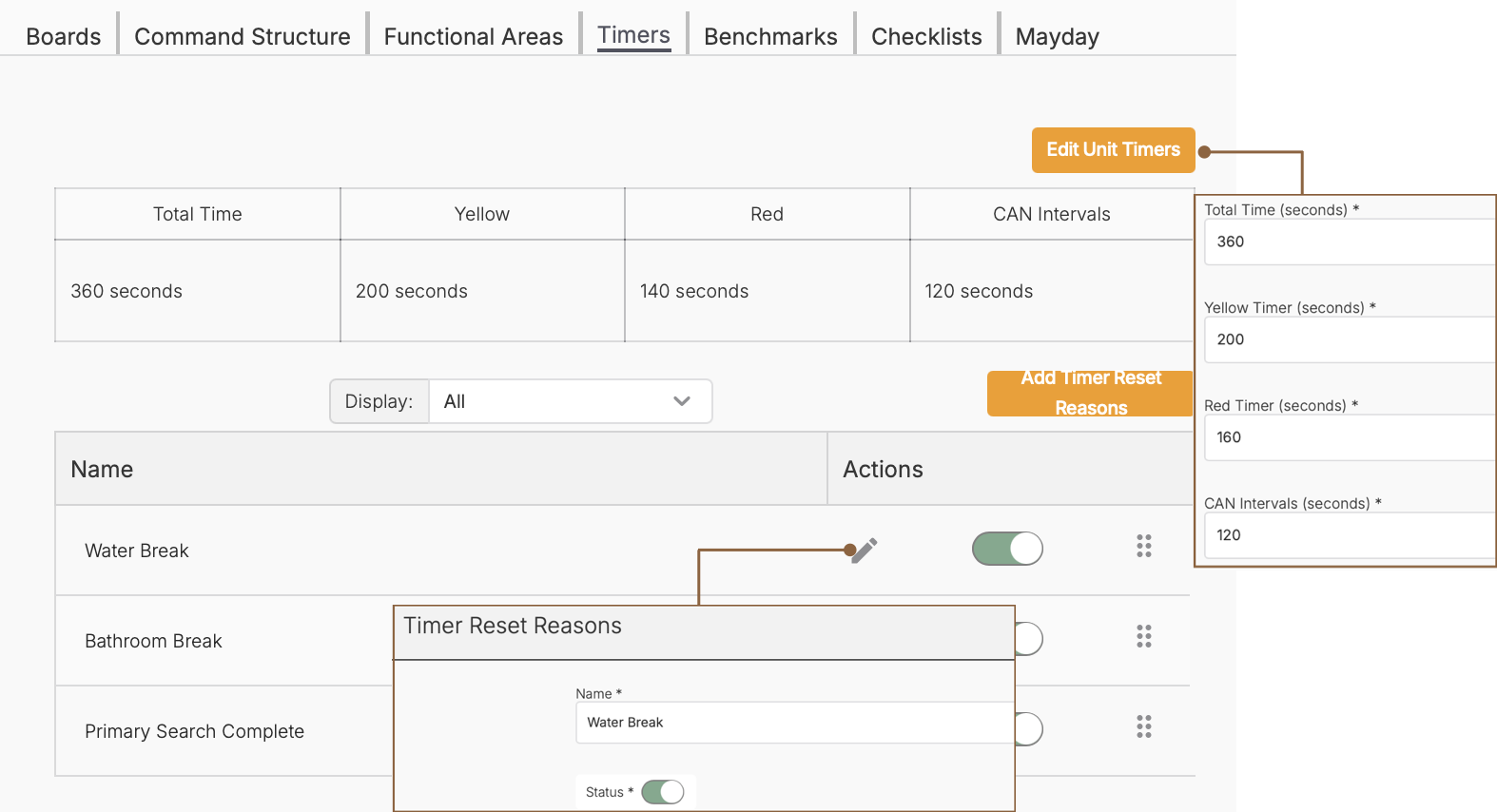Screen dimensions: 1497x812
Task: Click the Edit Unit Timers button
Action: (x=1114, y=150)
